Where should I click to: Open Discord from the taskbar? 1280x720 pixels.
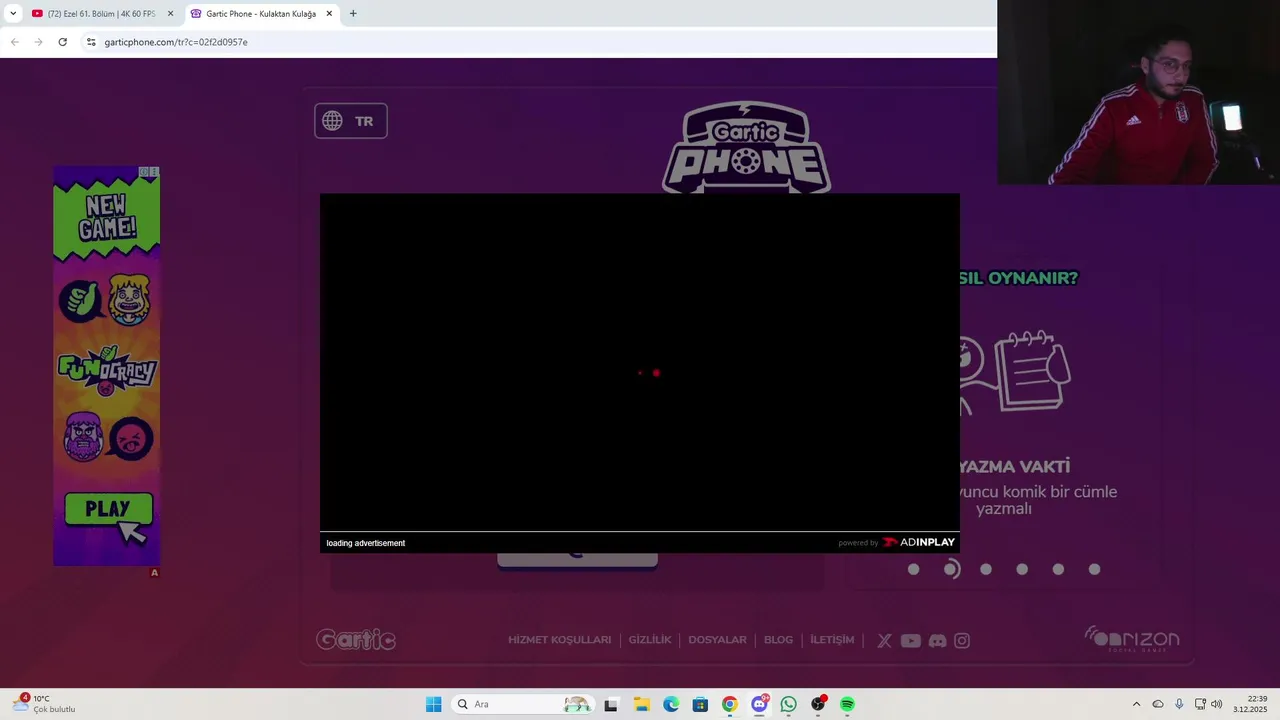point(759,704)
